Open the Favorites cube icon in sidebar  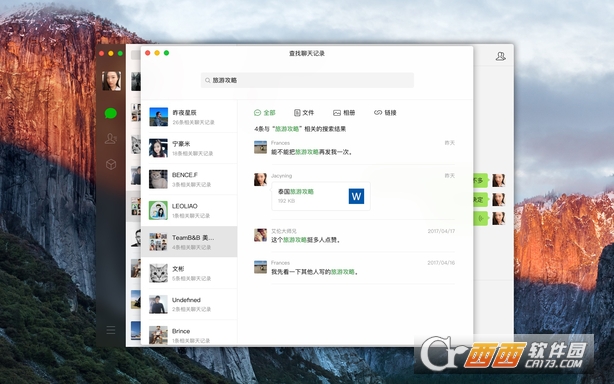[x=111, y=164]
